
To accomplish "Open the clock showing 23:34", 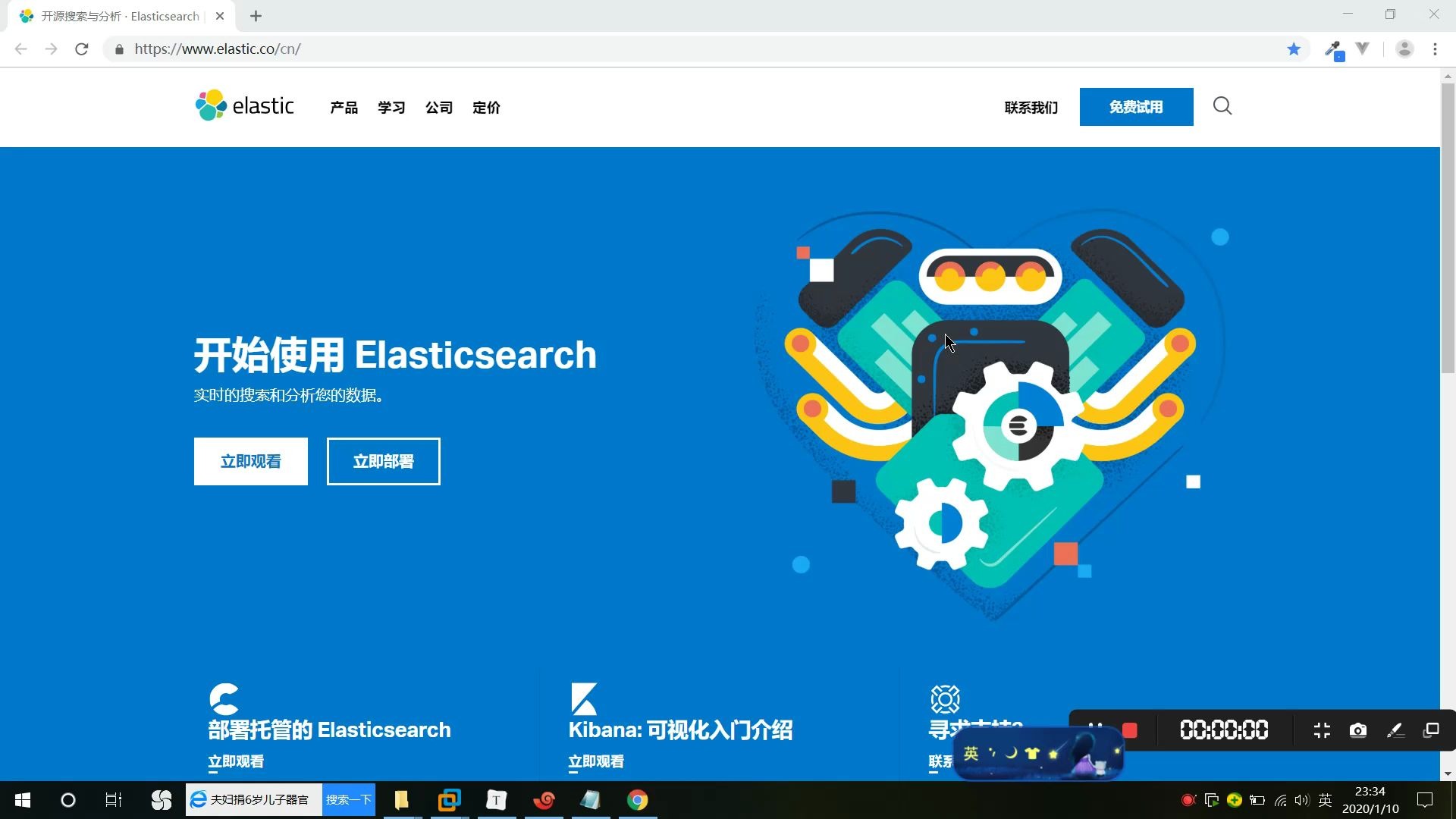I will [x=1370, y=800].
